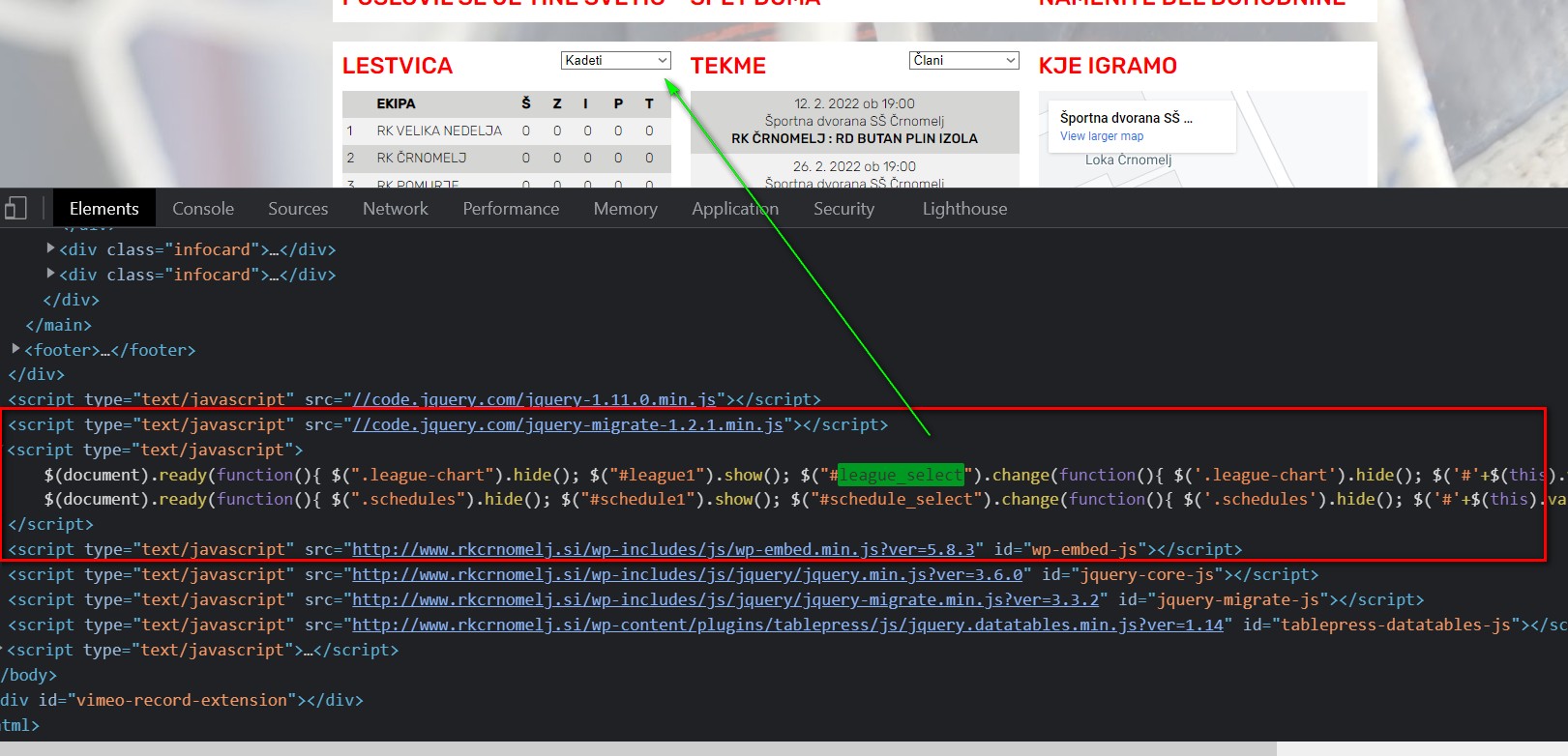Click the LESTVICA heading
The width and height of the screenshot is (1568, 756).
398,66
